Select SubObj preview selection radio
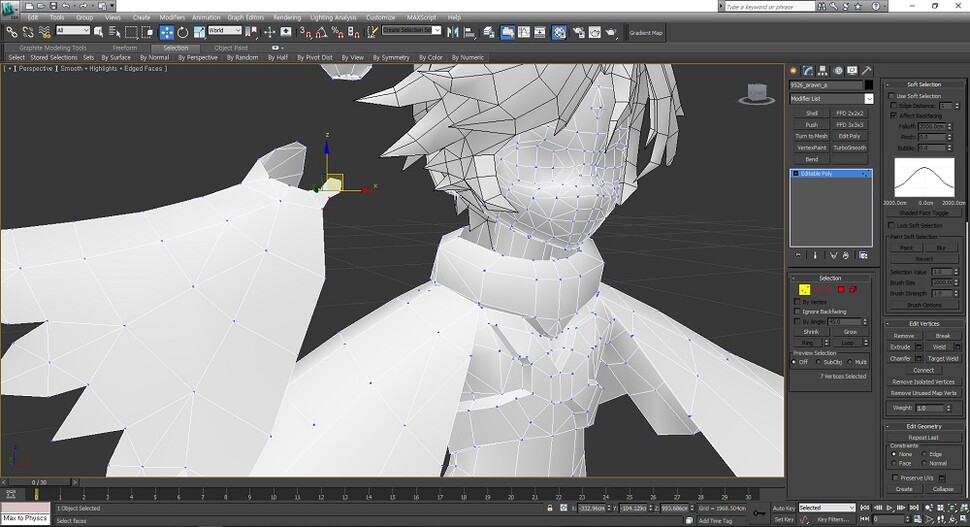970x527 pixels. (x=818, y=362)
